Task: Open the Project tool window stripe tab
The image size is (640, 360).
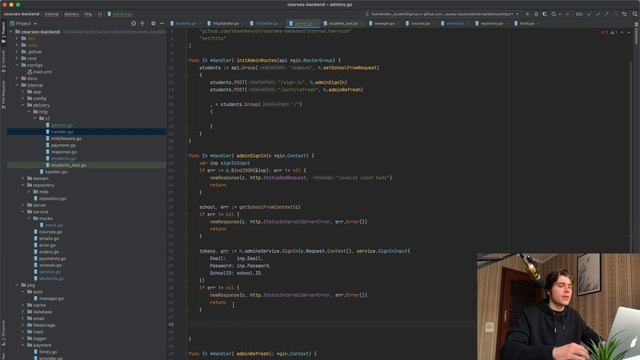Action: pos(3,33)
